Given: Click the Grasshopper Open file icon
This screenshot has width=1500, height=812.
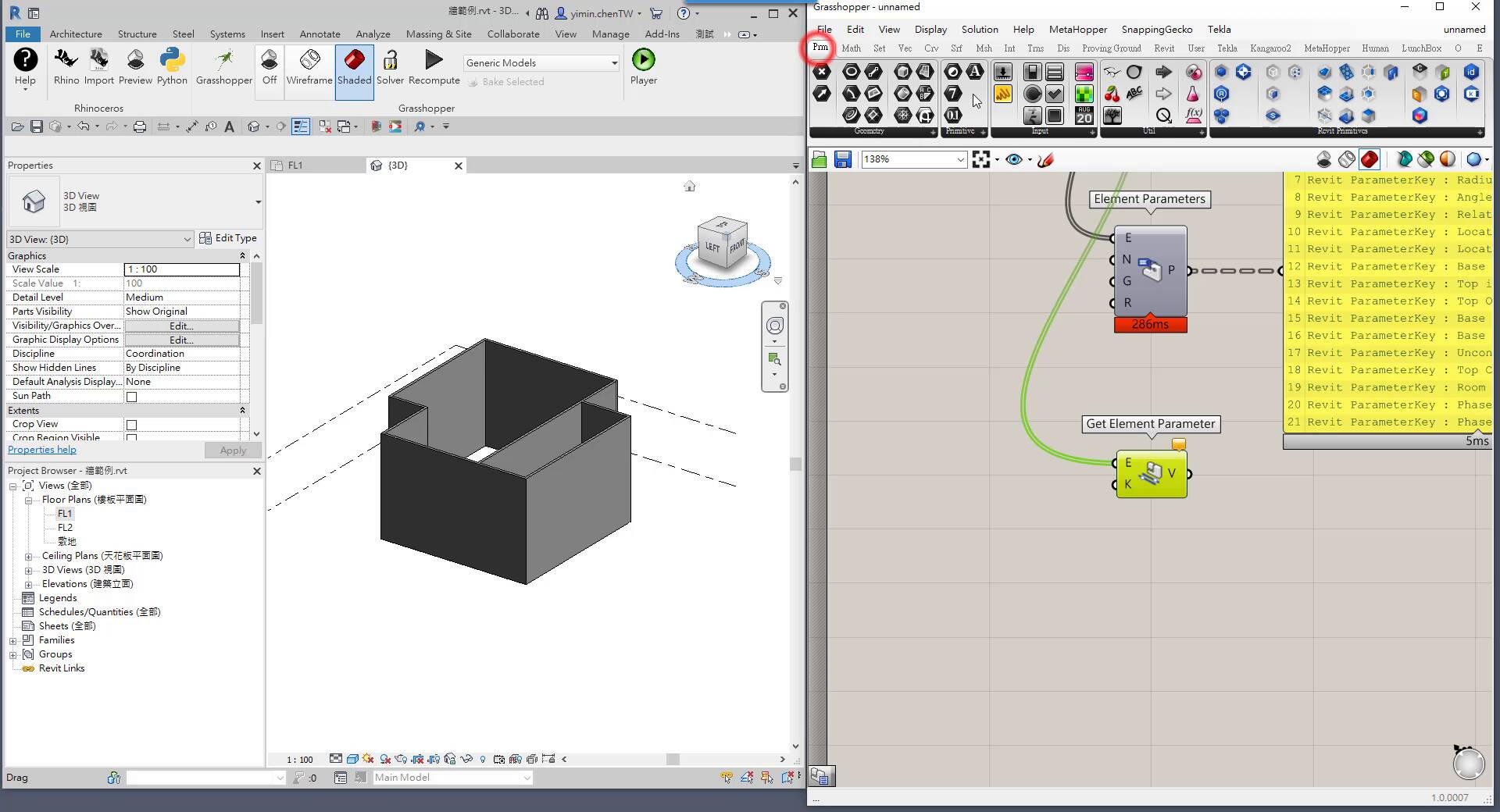Looking at the screenshot, I should 819,159.
